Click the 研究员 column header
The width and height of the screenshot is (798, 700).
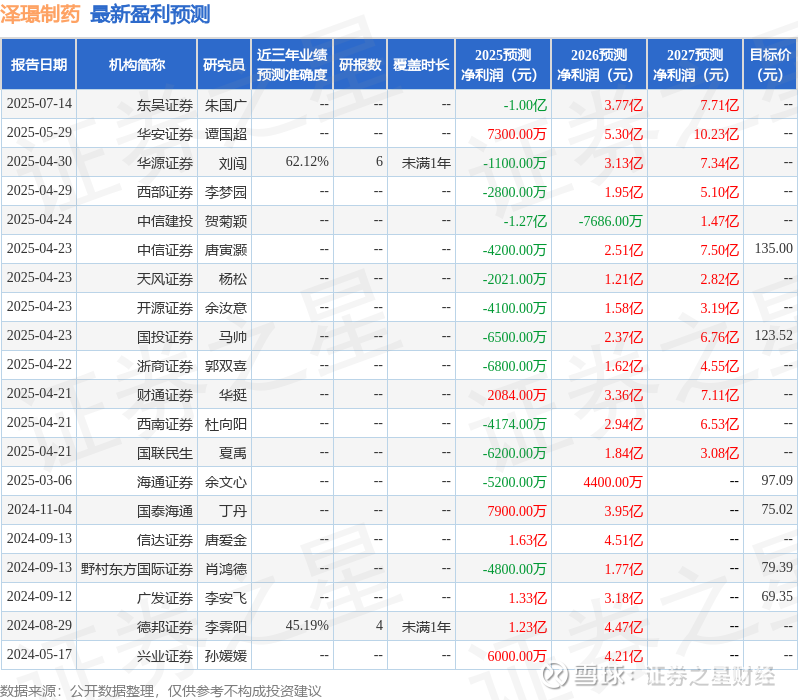click(x=224, y=65)
